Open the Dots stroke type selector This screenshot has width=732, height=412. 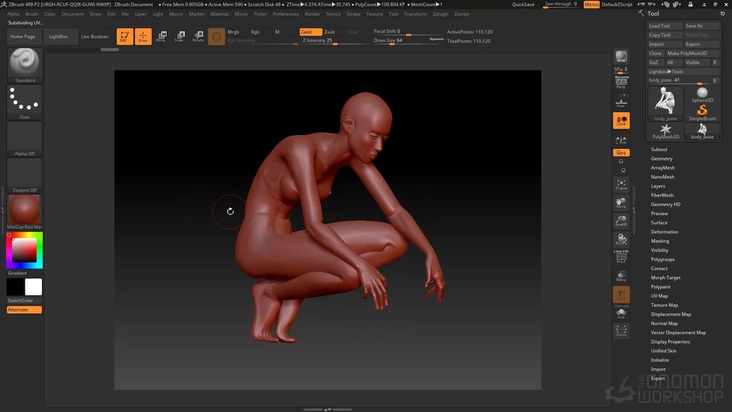click(25, 101)
